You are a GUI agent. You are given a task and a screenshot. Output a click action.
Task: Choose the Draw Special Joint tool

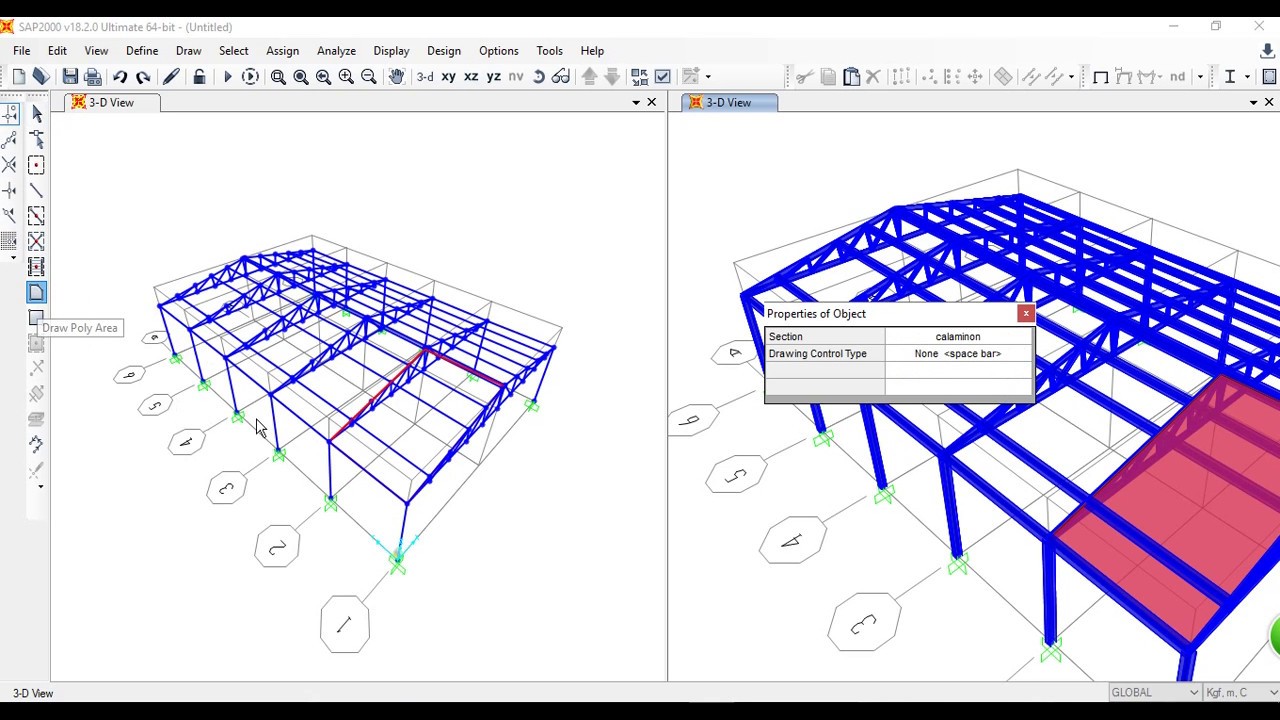point(37,165)
